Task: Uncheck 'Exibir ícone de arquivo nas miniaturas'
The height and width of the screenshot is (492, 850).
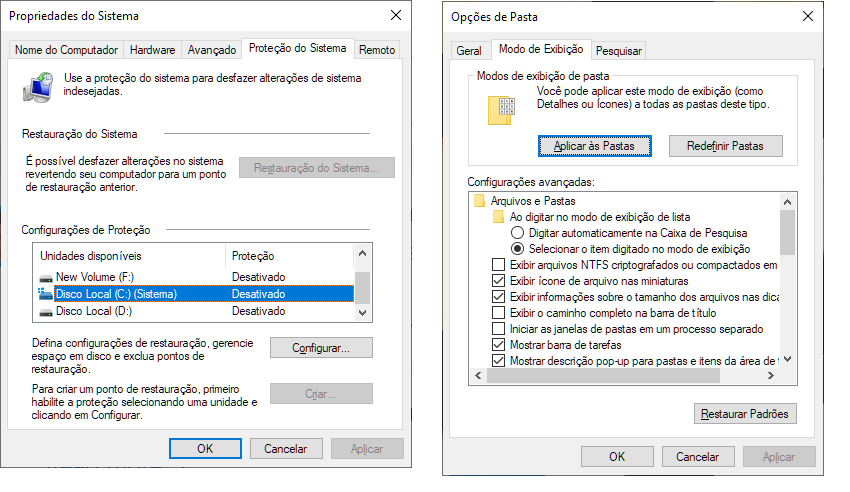Action: pyautogui.click(x=498, y=281)
